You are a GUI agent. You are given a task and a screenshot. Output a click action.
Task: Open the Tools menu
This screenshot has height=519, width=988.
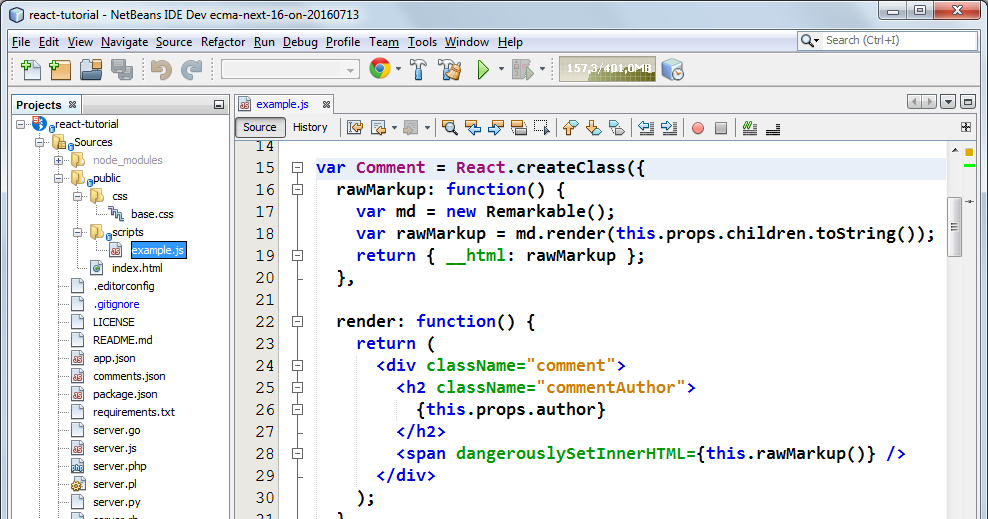click(422, 42)
